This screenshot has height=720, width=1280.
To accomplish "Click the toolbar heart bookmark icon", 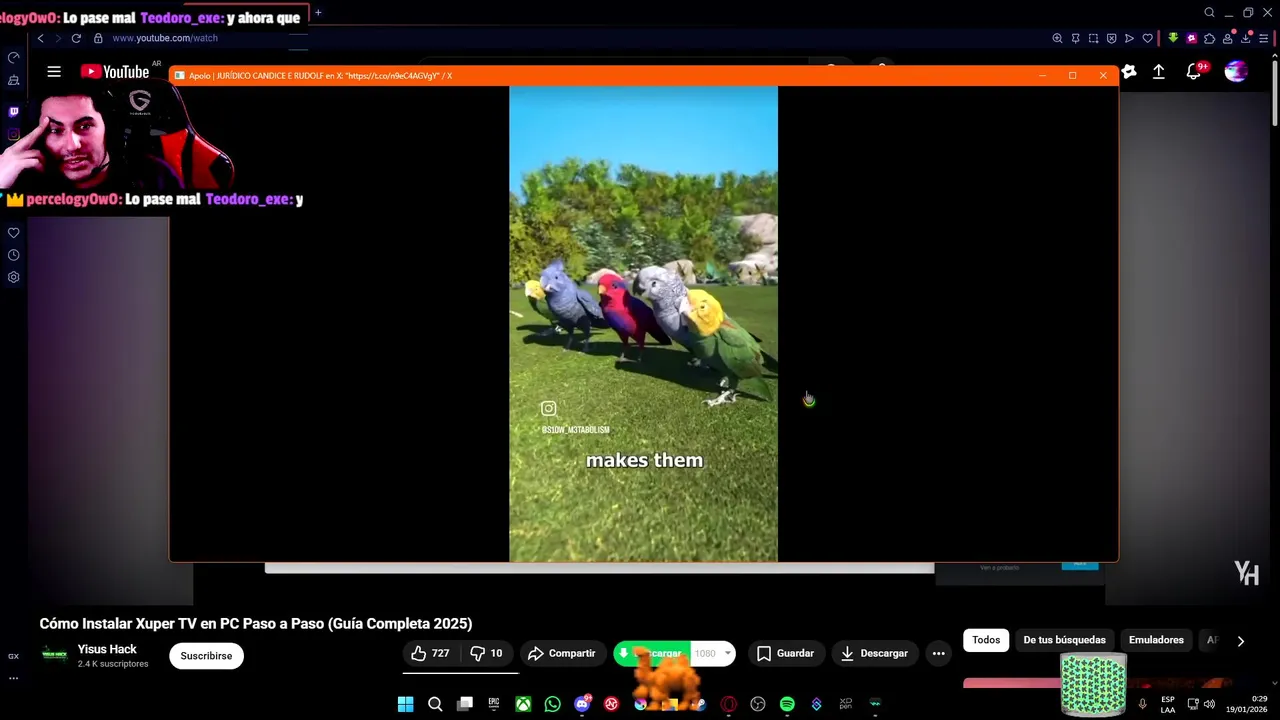I will click(1147, 38).
